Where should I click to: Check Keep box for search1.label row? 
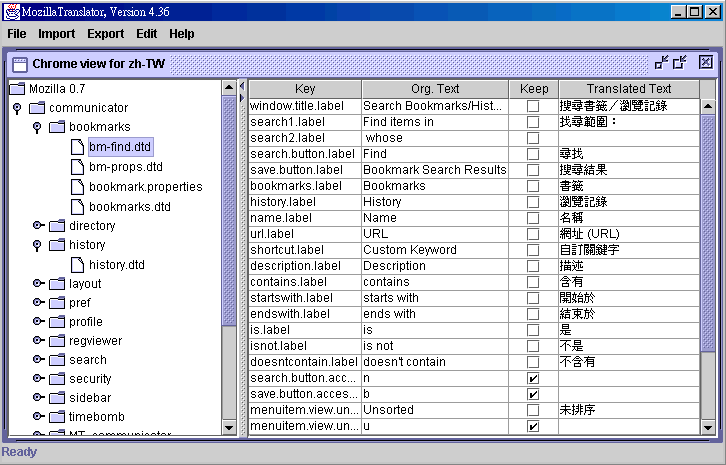tap(533, 122)
